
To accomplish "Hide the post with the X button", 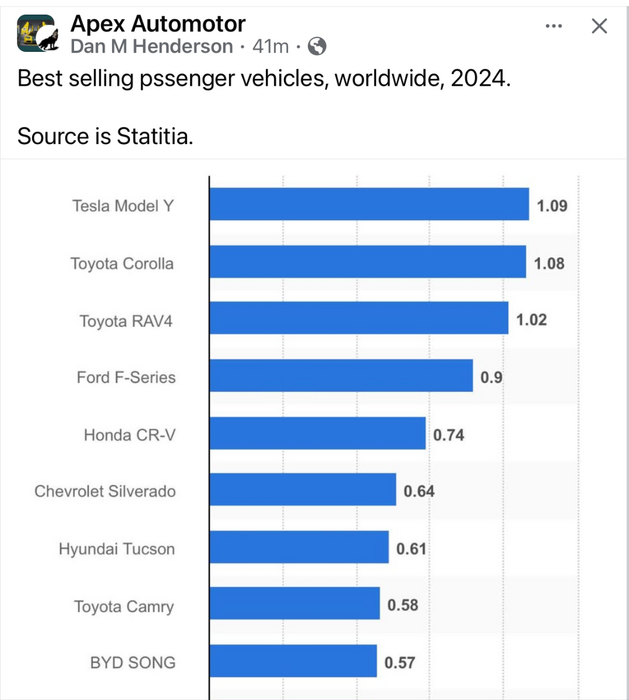I will [x=599, y=26].
